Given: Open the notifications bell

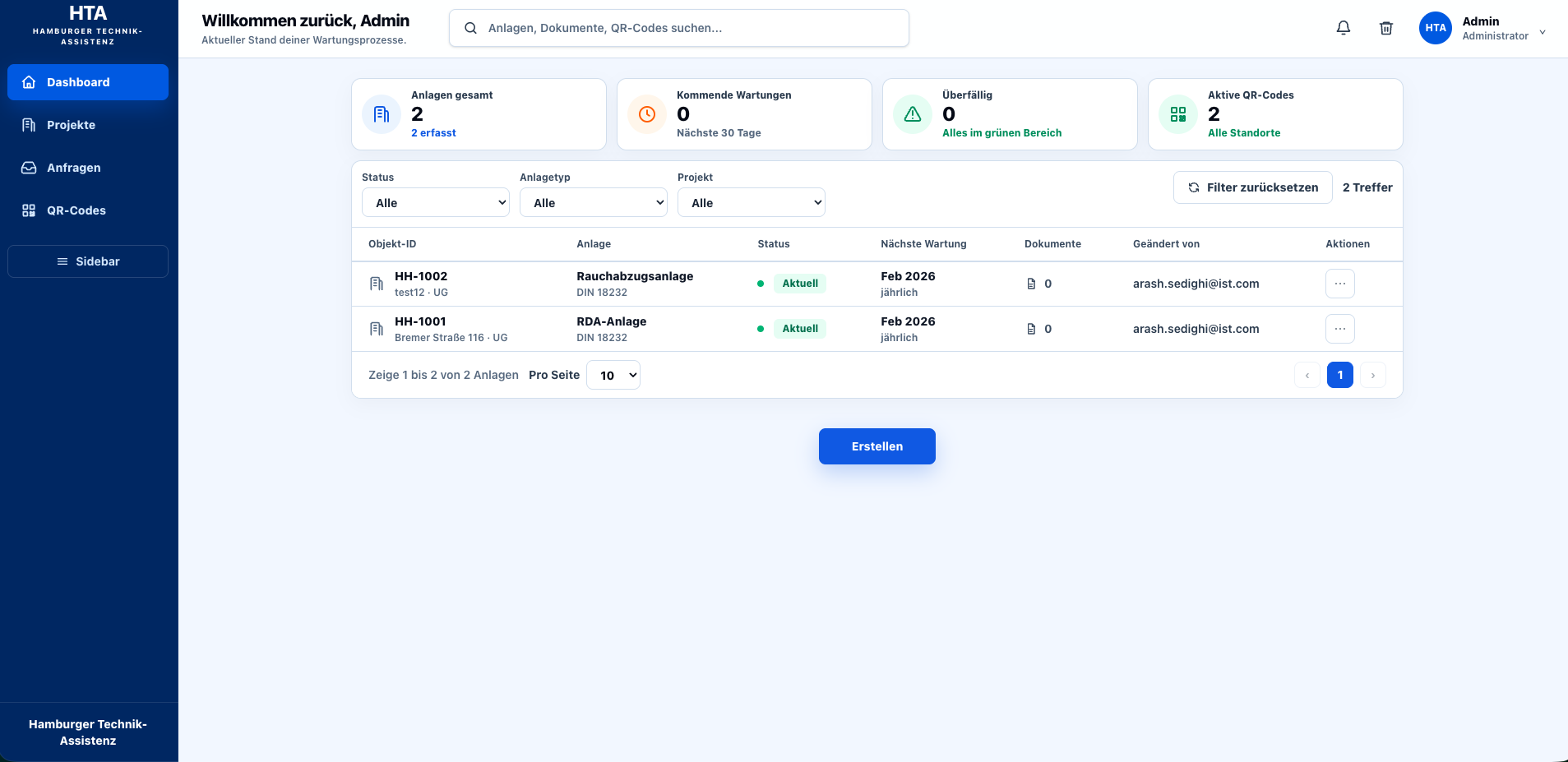Looking at the screenshot, I should click(1344, 28).
